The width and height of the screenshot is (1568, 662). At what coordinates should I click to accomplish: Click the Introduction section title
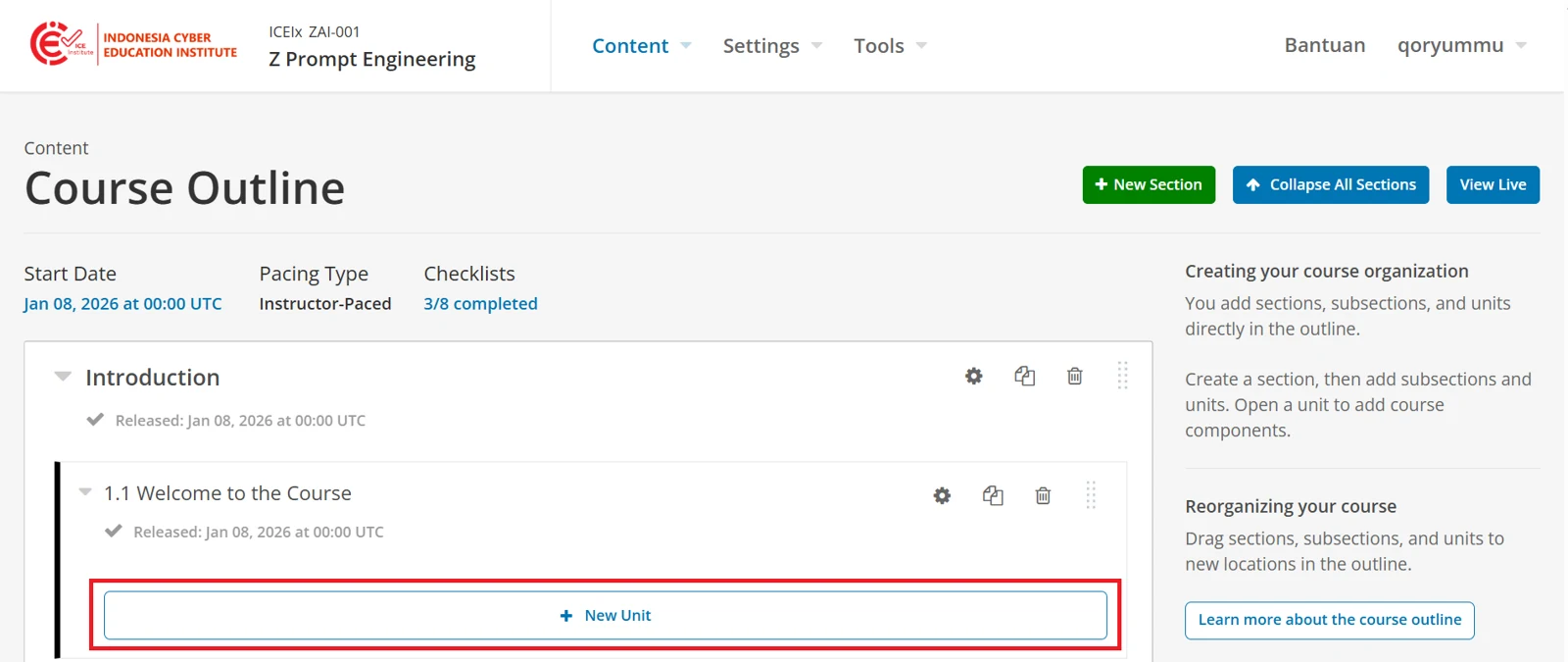pos(153,378)
